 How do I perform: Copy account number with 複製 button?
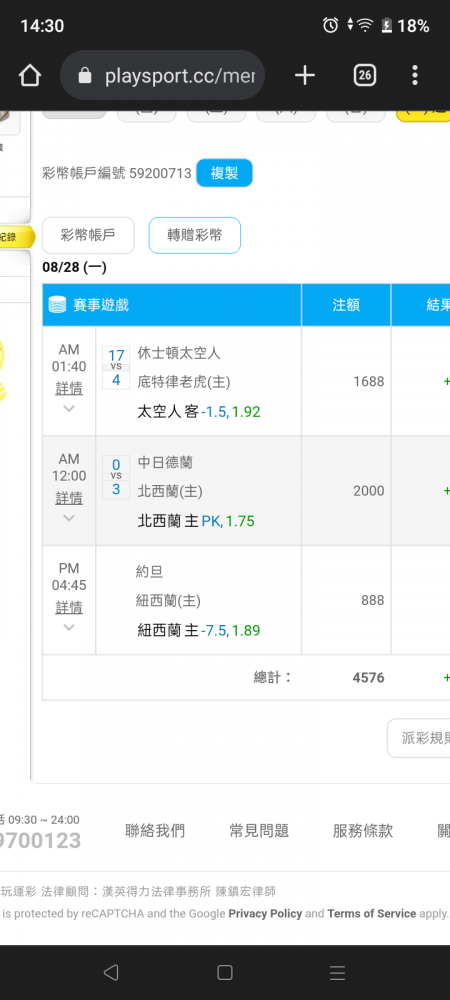click(x=224, y=173)
